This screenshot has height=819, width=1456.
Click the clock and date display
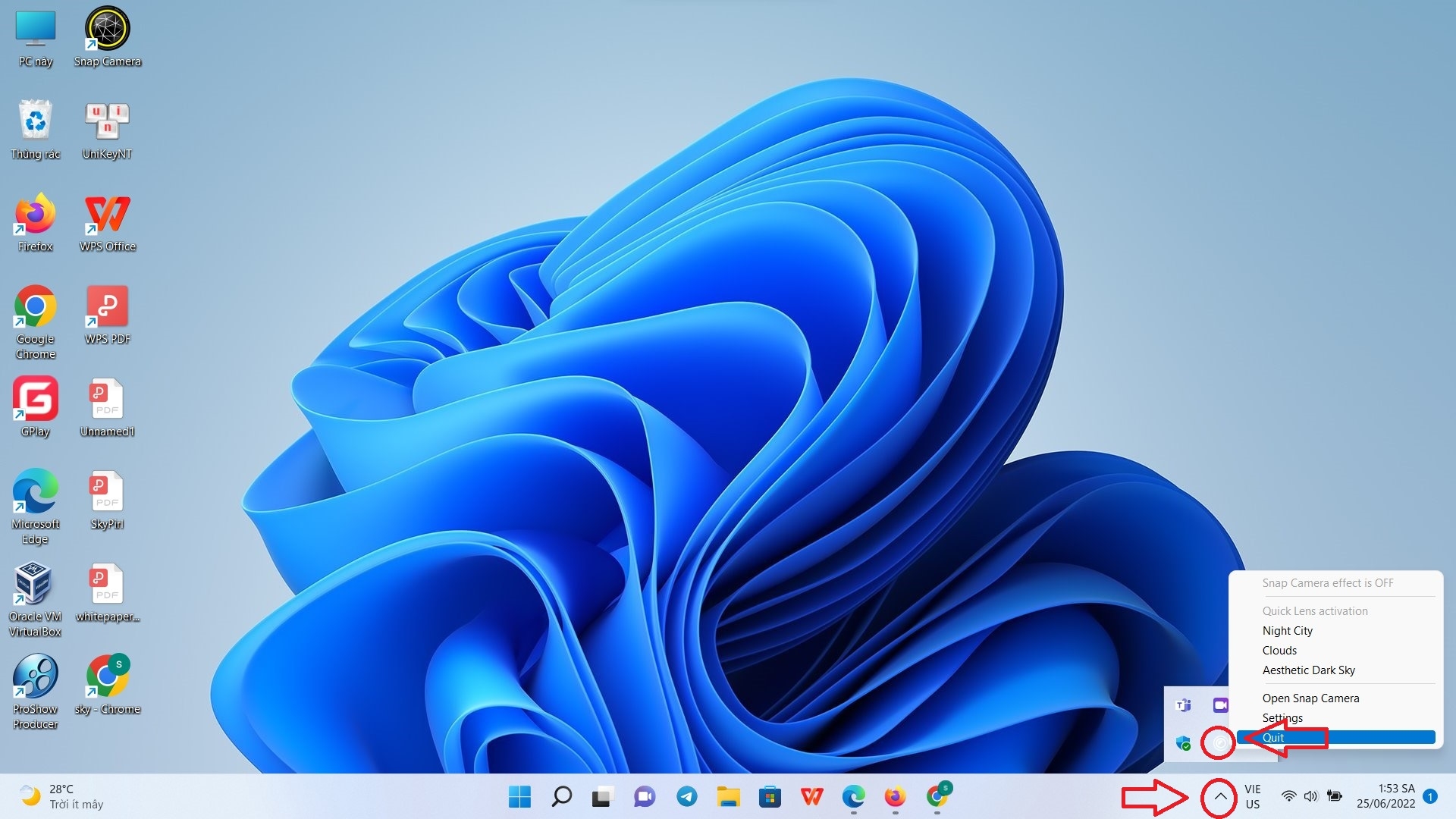point(1385,796)
